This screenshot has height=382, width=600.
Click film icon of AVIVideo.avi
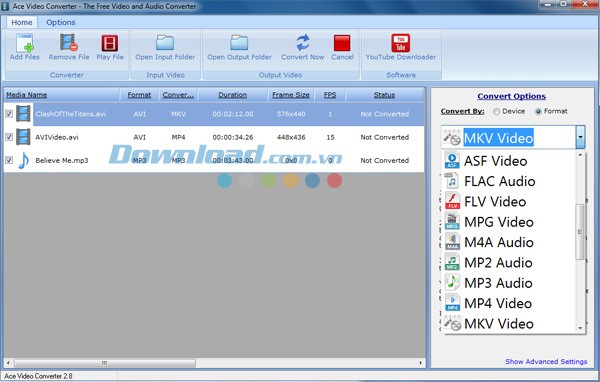[23, 137]
